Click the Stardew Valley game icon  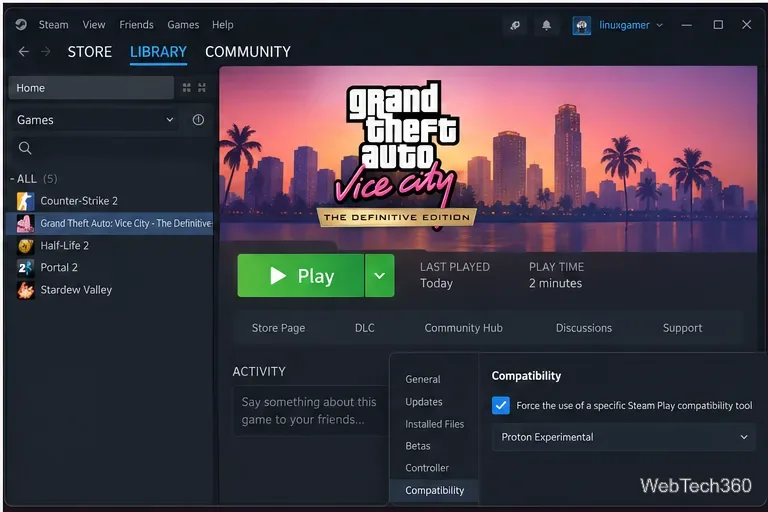tap(25, 290)
